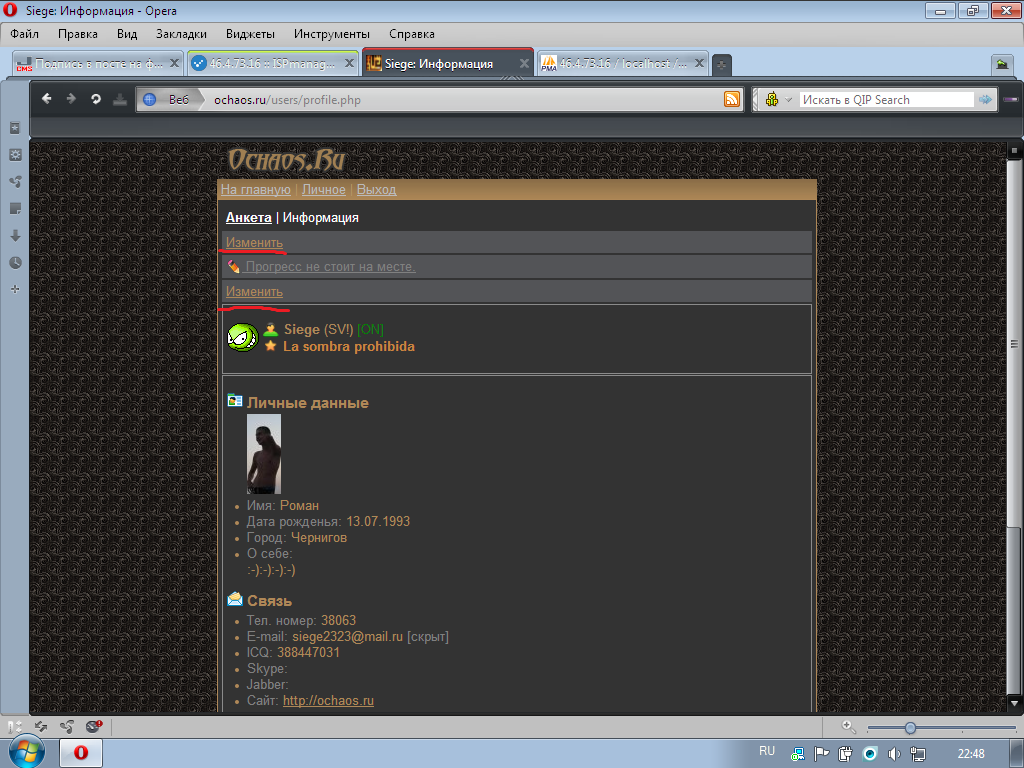Image resolution: width=1024 pixels, height=768 pixels.
Task: Open the Личное link
Action: [323, 189]
